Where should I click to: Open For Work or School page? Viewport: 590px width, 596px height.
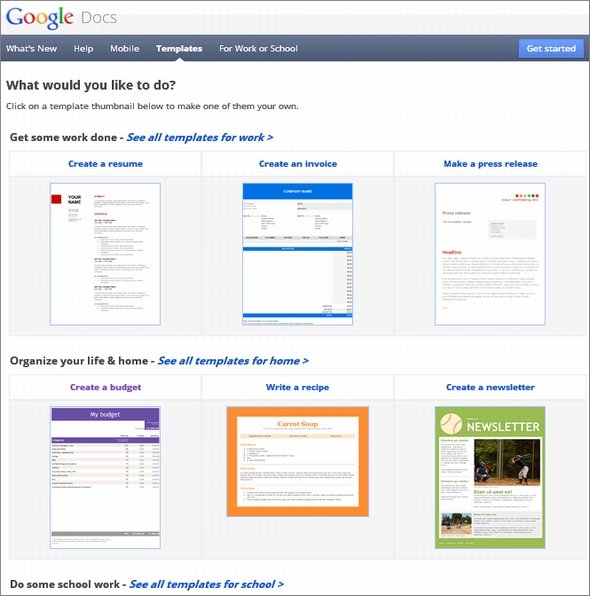tap(258, 49)
